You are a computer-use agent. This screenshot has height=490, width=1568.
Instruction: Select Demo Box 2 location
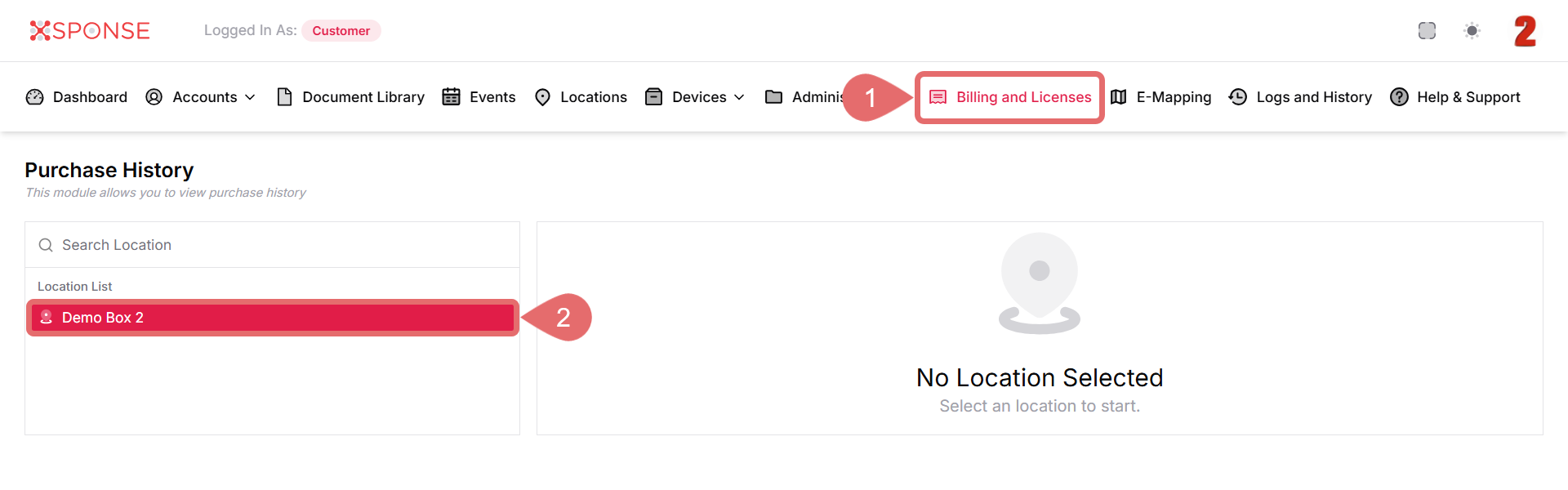click(272, 318)
